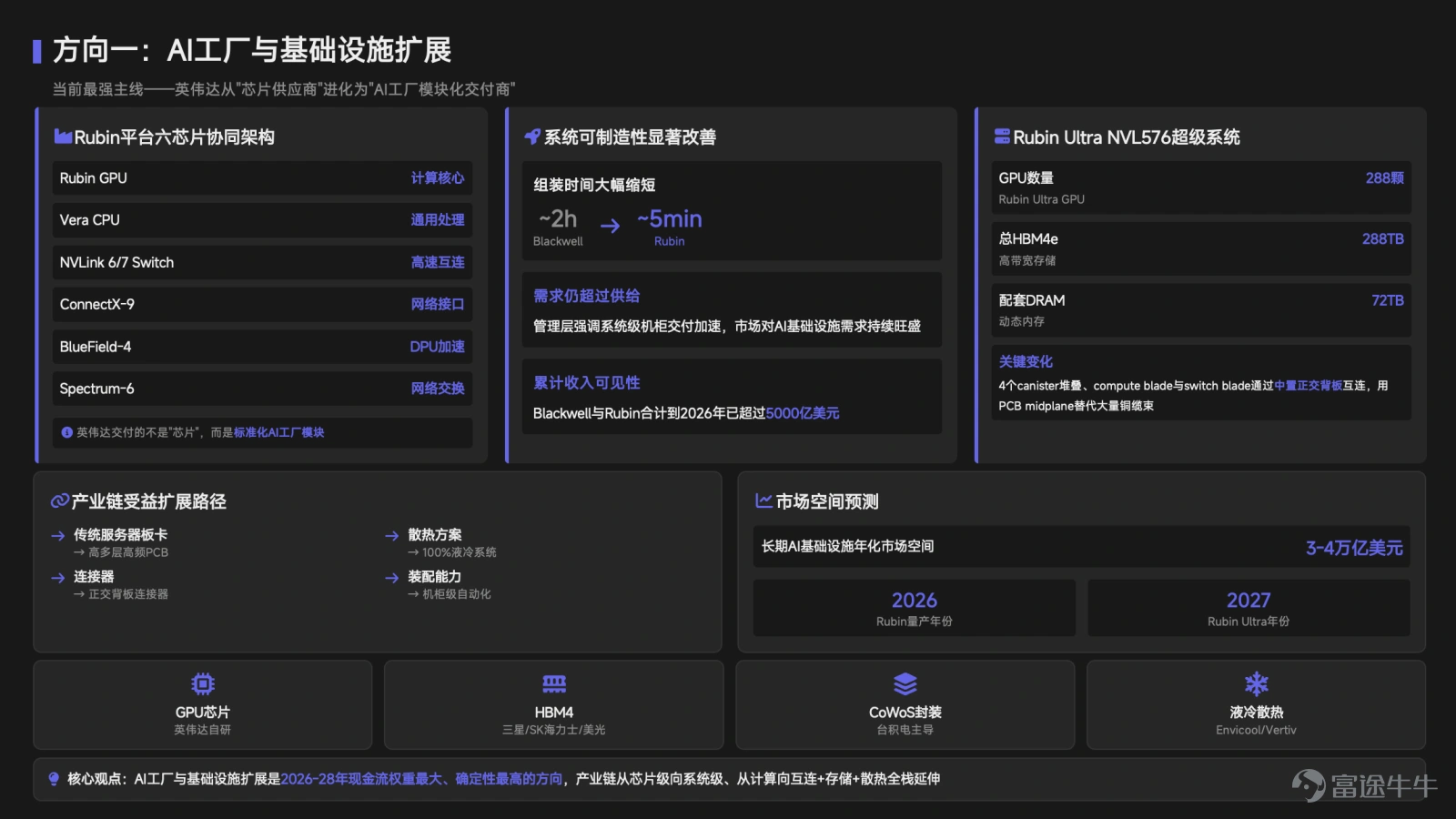Click the ~2h assembly time value
The width and height of the screenshot is (1456, 819).
558,218
